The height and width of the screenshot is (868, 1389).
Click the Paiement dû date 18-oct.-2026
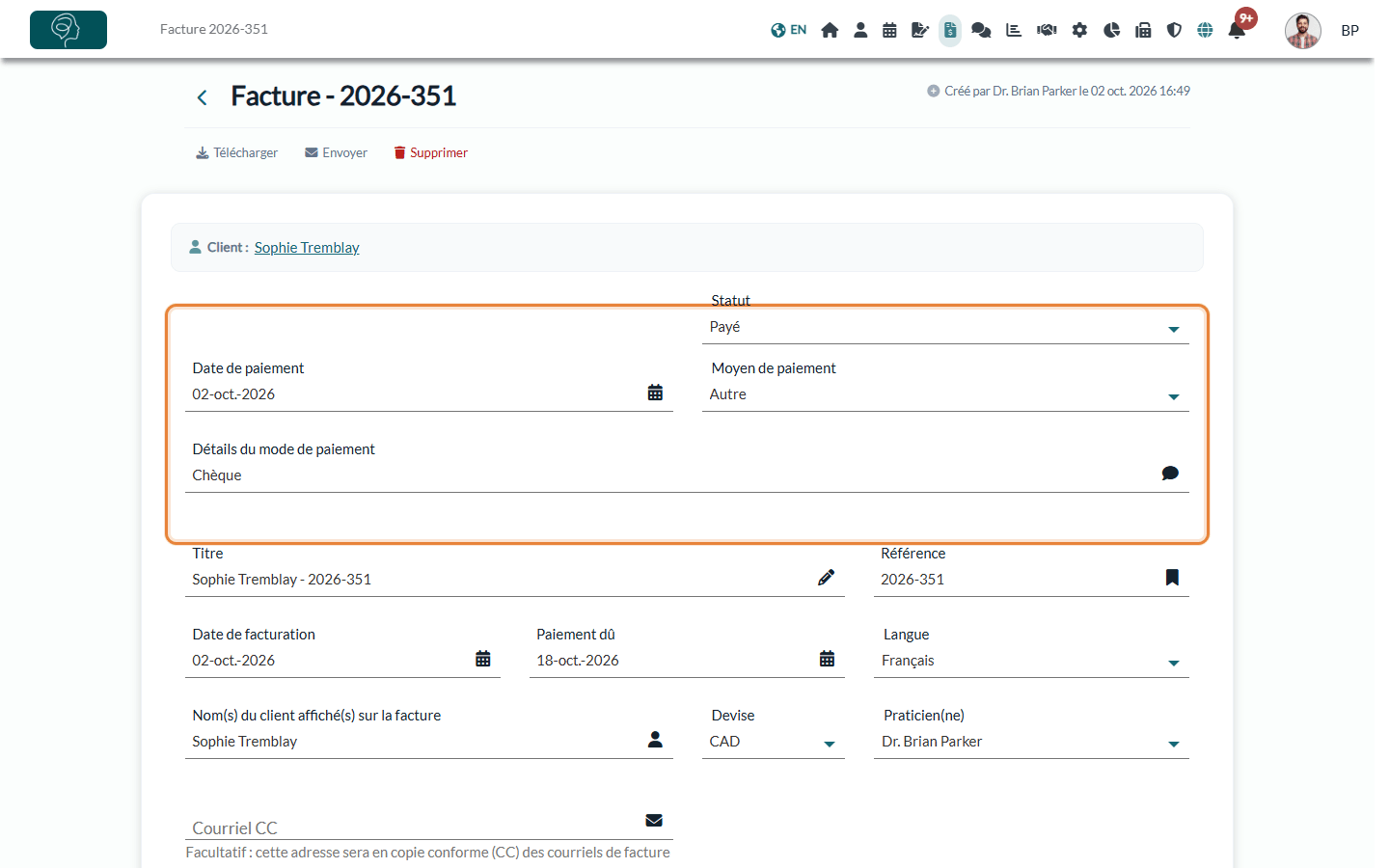(x=687, y=661)
